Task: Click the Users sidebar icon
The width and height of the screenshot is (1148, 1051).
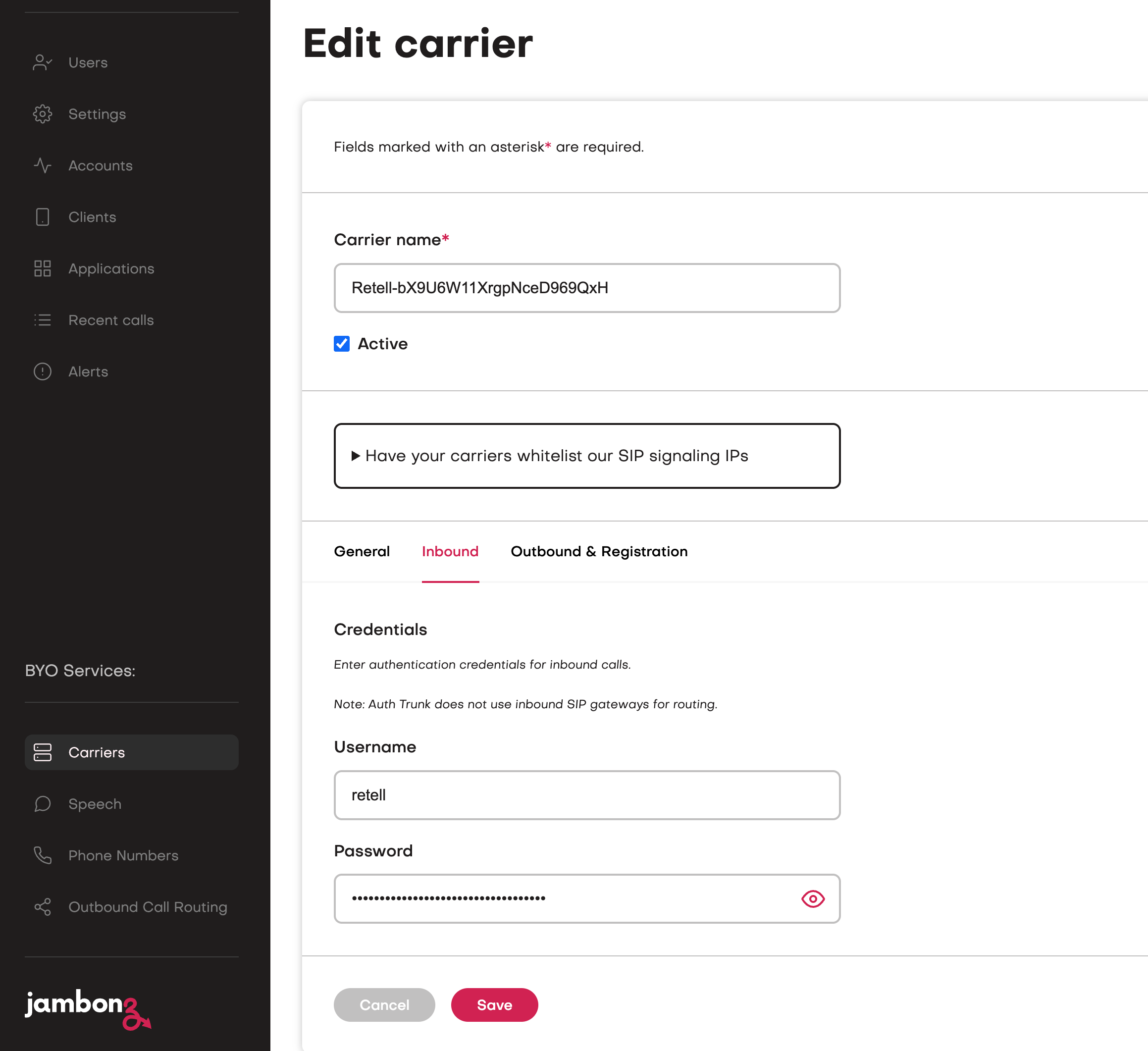Action: 43,62
